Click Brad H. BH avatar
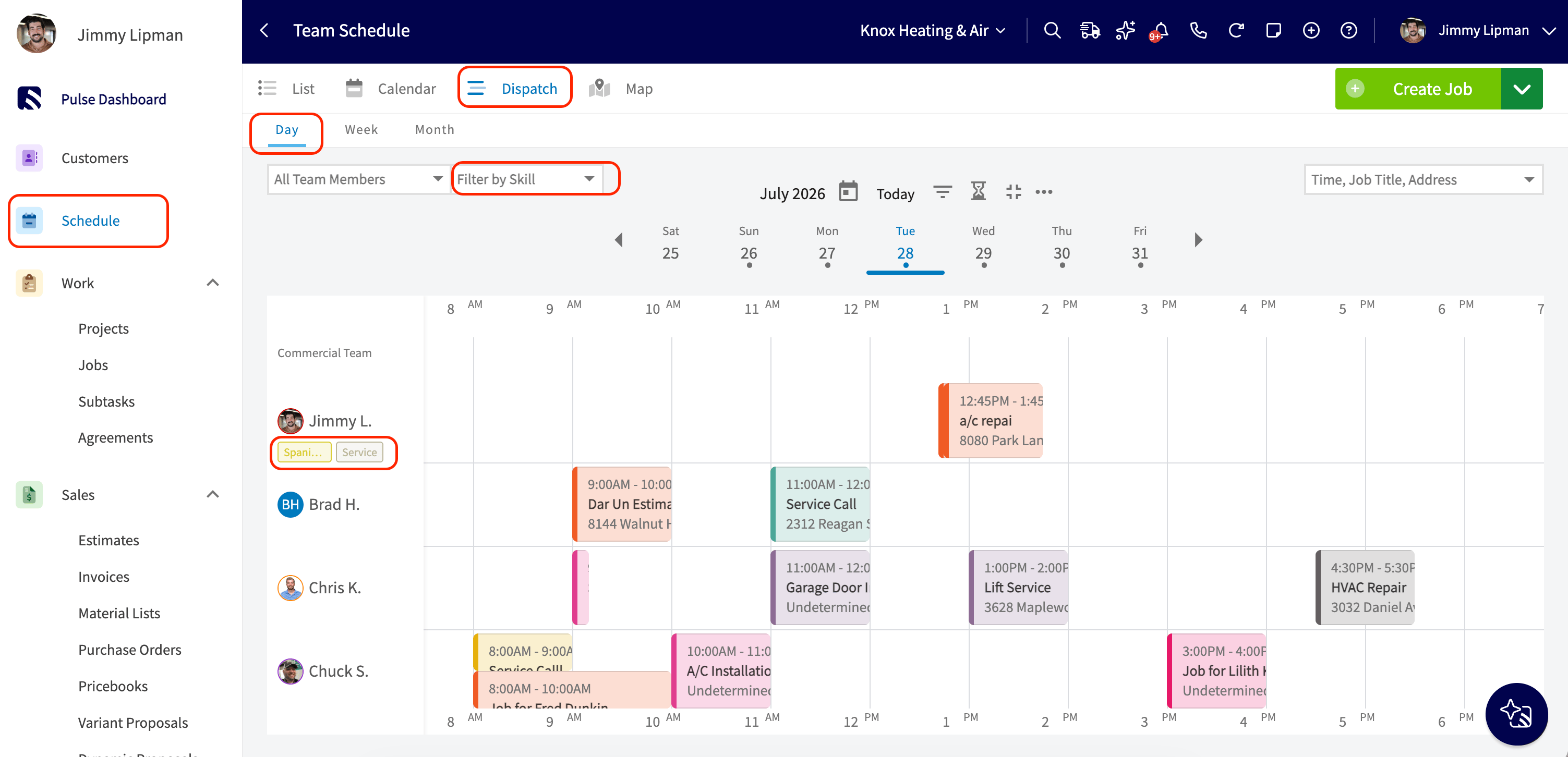1568x757 pixels. point(291,505)
